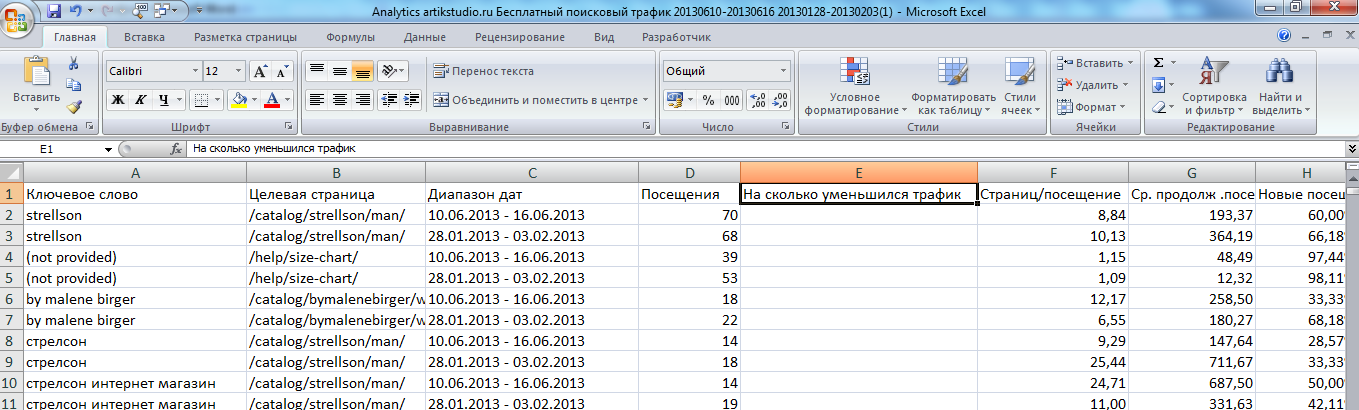Image resolution: width=1359 pixels, height=410 pixels.
Task: Align text left in the cell
Action: tap(316, 100)
